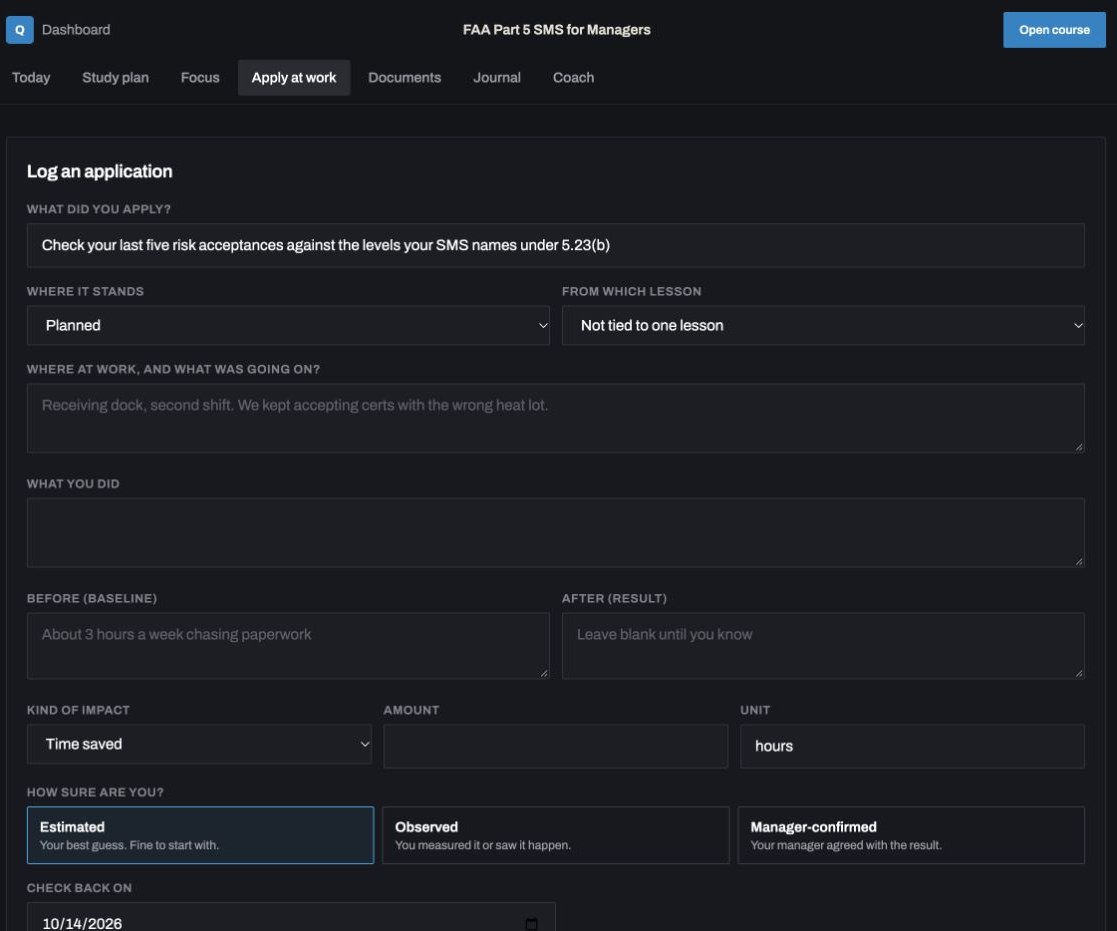Click the Amount input field
This screenshot has height=931, width=1117.
tap(556, 747)
